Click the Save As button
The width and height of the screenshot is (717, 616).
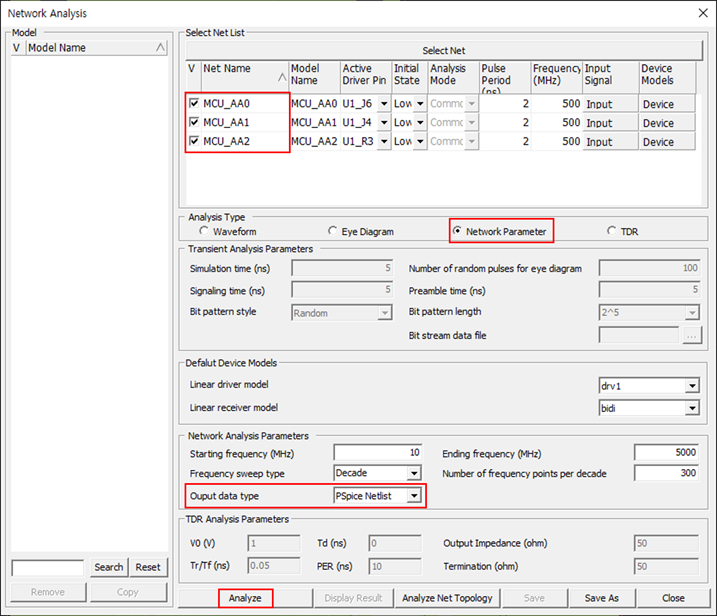point(601,598)
